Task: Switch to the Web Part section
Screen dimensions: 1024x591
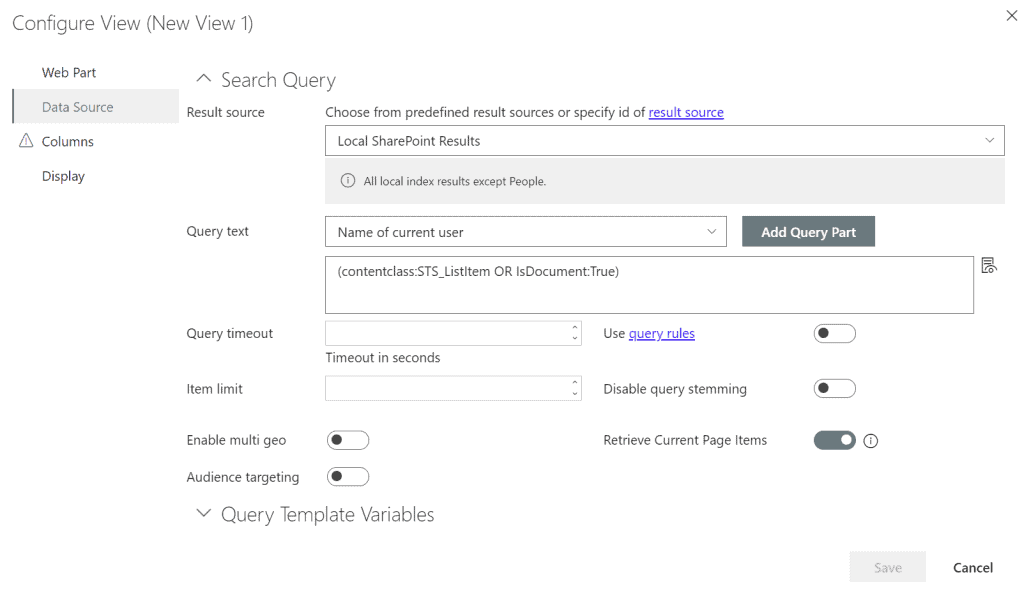Action: click(x=68, y=72)
